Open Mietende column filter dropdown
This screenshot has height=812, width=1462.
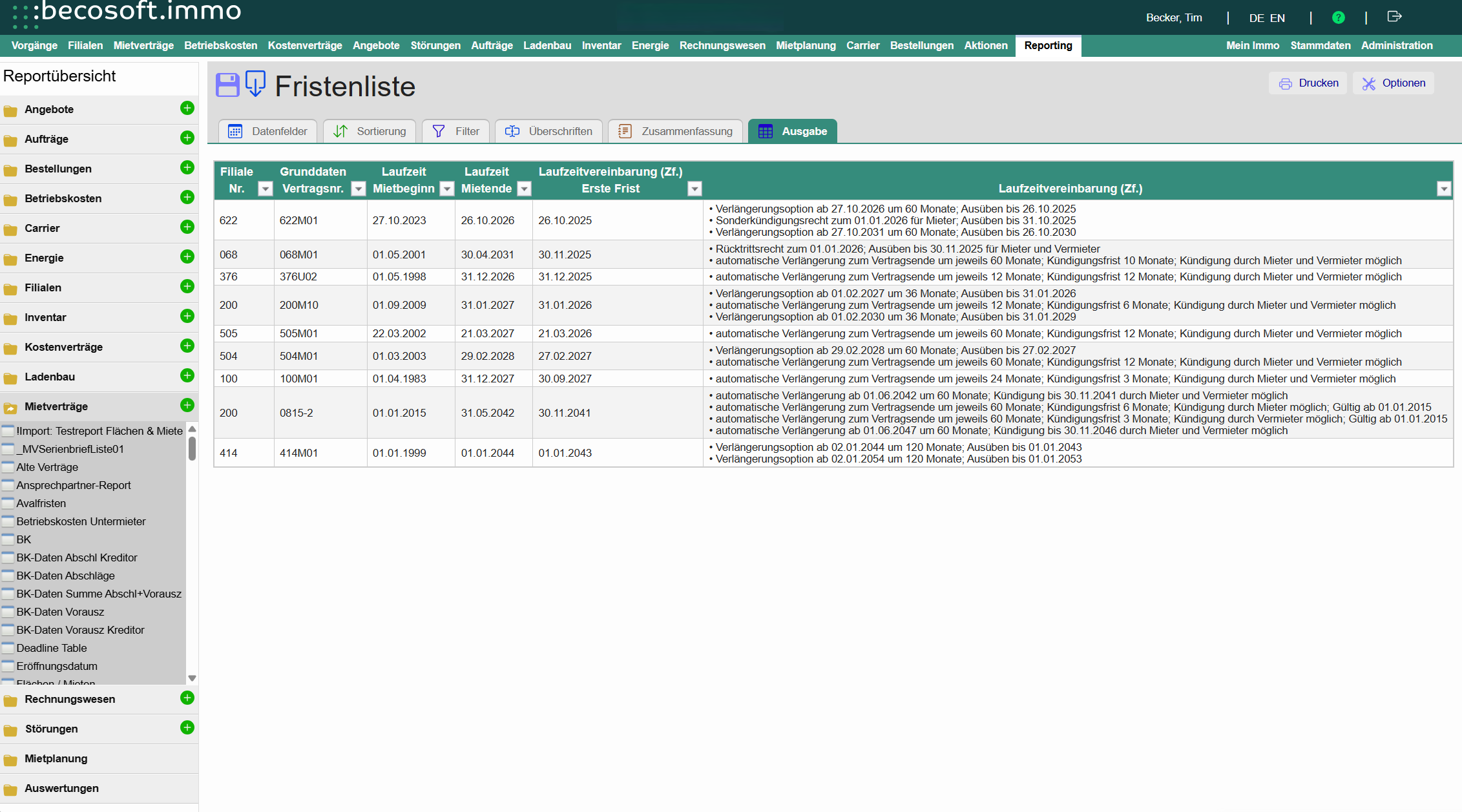[525, 189]
